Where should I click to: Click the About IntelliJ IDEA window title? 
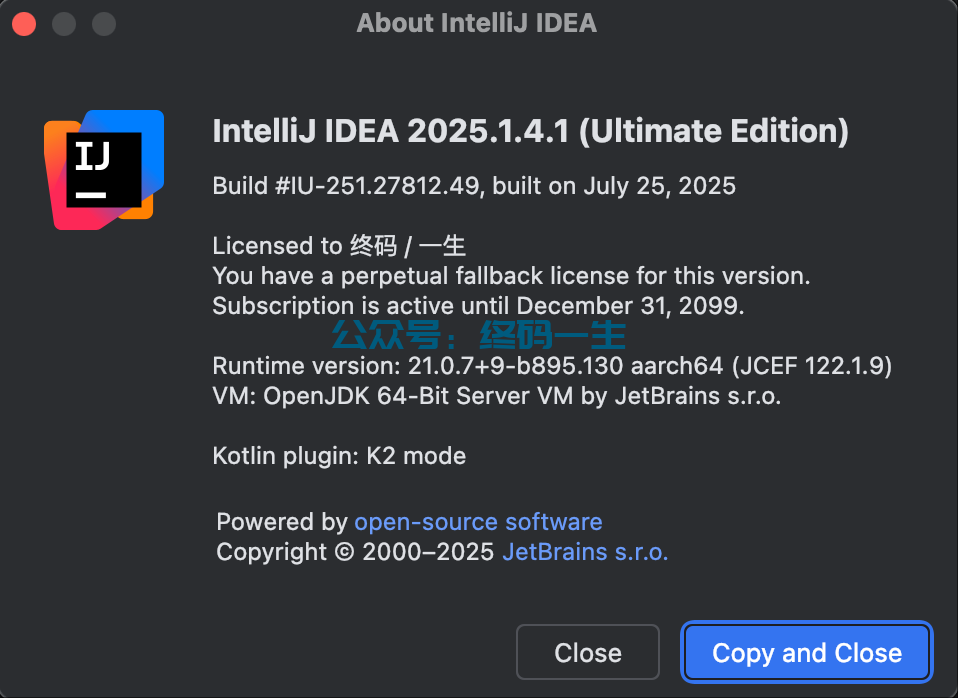click(477, 23)
